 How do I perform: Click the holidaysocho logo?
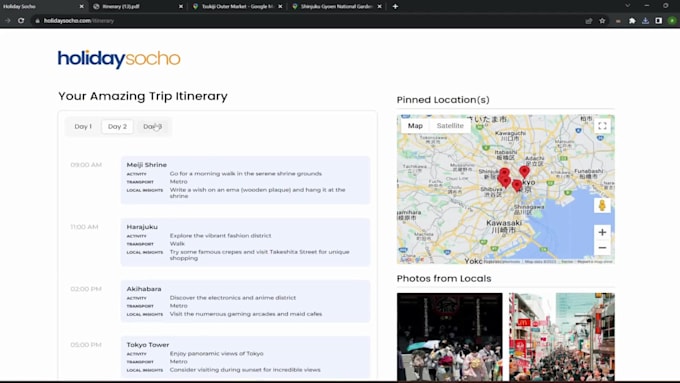pyautogui.click(x=119, y=59)
